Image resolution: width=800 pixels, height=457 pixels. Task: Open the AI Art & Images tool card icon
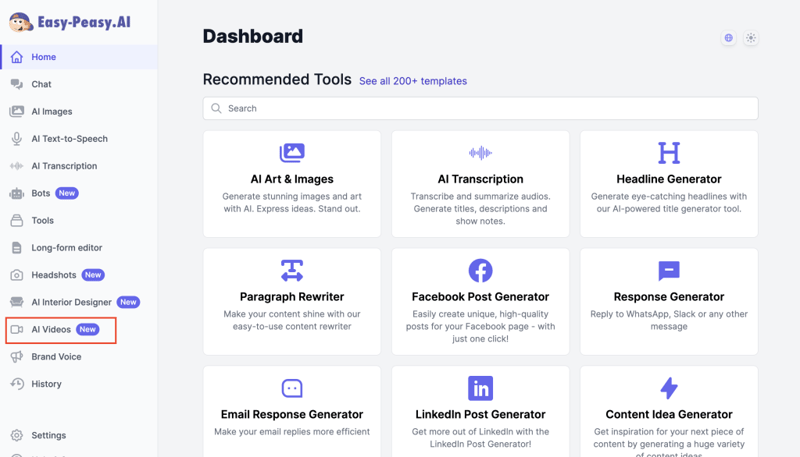tap(292, 152)
